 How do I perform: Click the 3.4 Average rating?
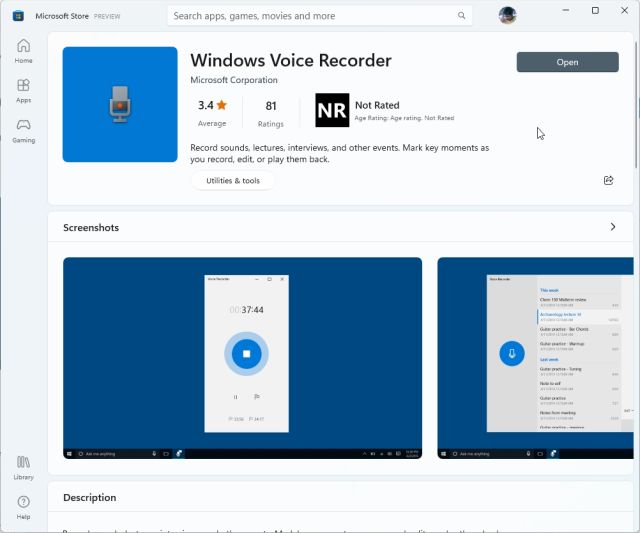tap(212, 113)
